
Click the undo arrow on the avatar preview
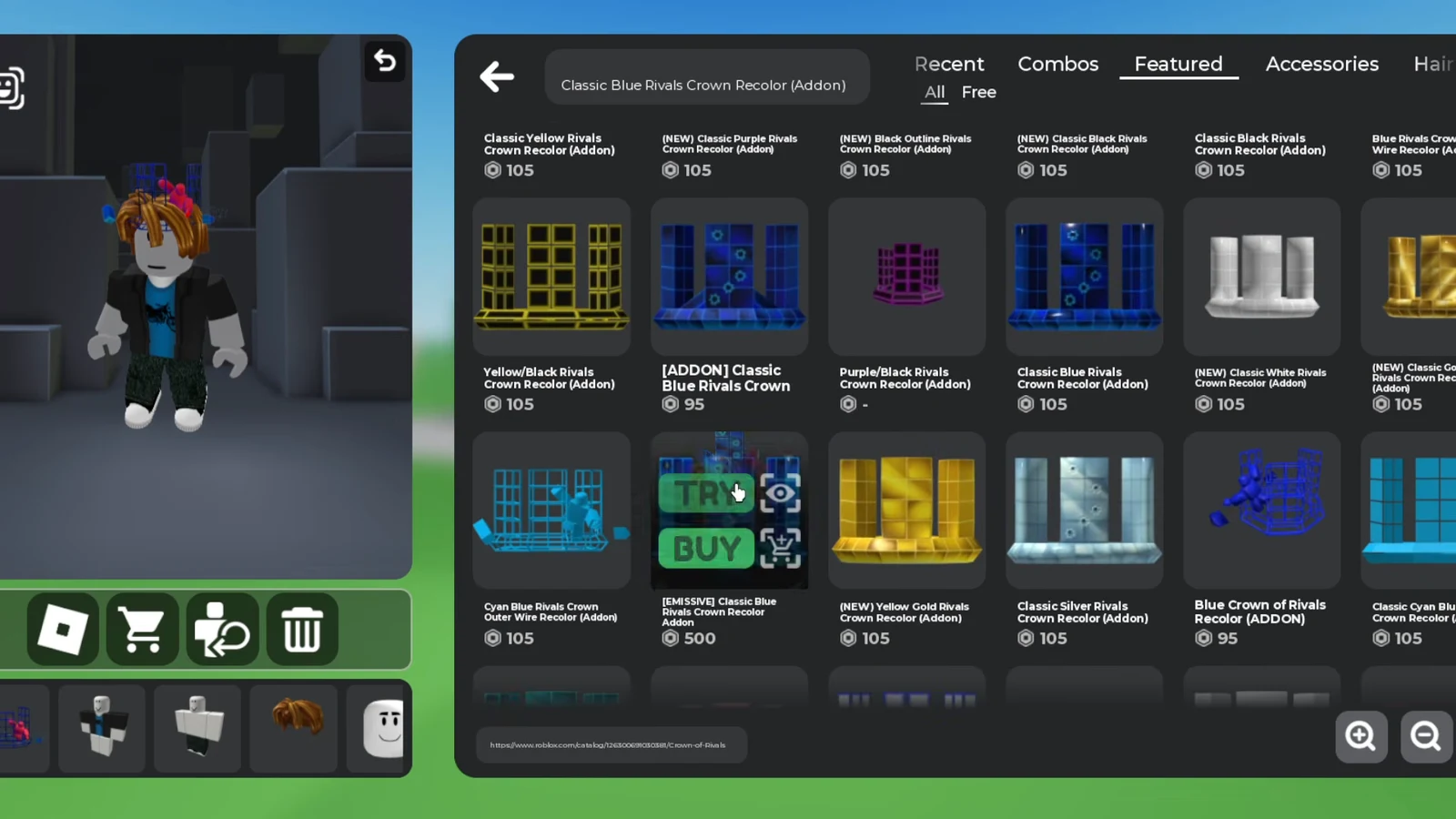[385, 61]
